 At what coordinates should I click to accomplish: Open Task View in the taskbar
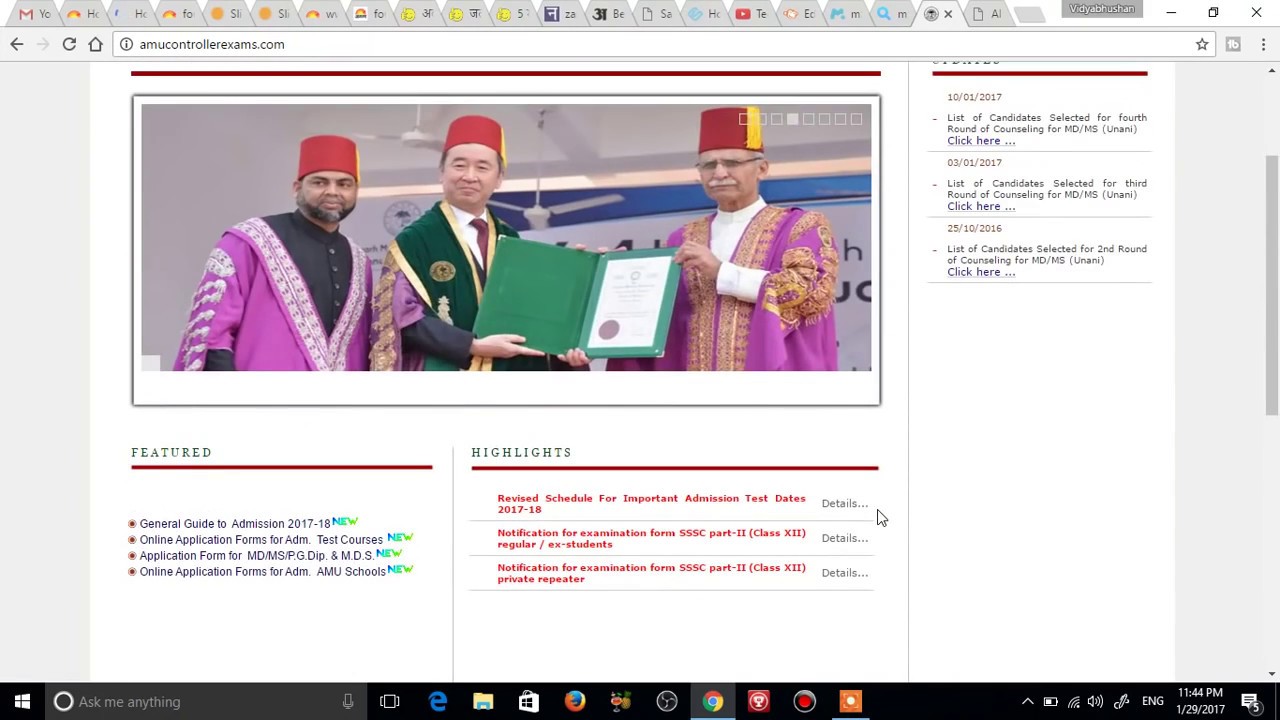(390, 701)
